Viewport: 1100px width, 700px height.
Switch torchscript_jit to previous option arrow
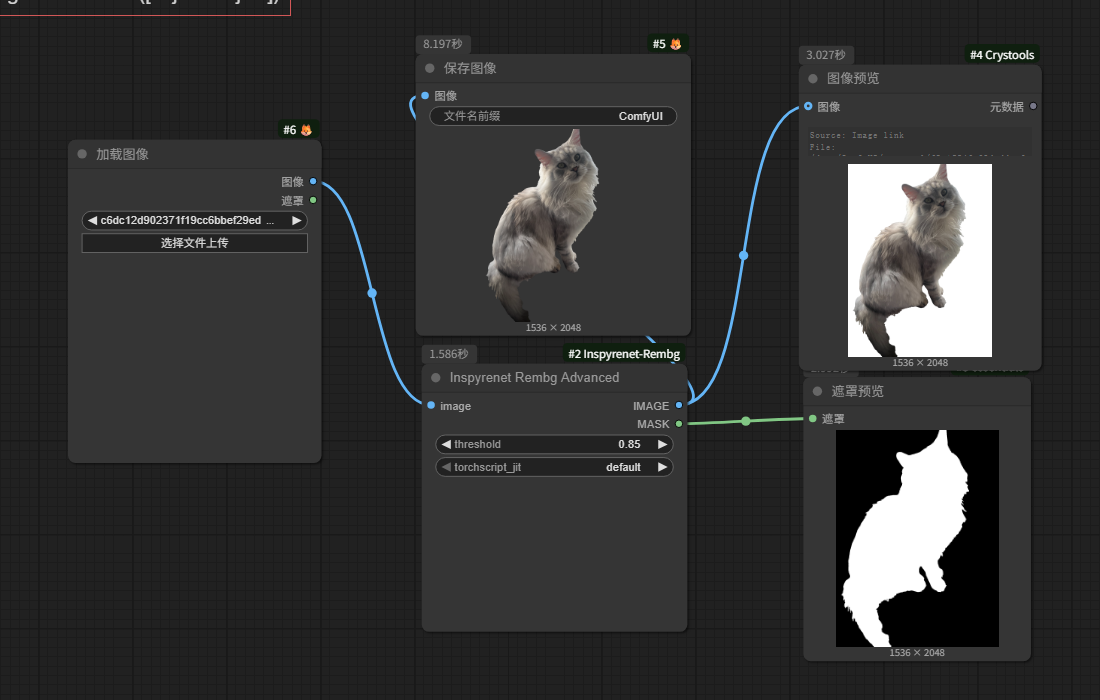pyautogui.click(x=446, y=467)
